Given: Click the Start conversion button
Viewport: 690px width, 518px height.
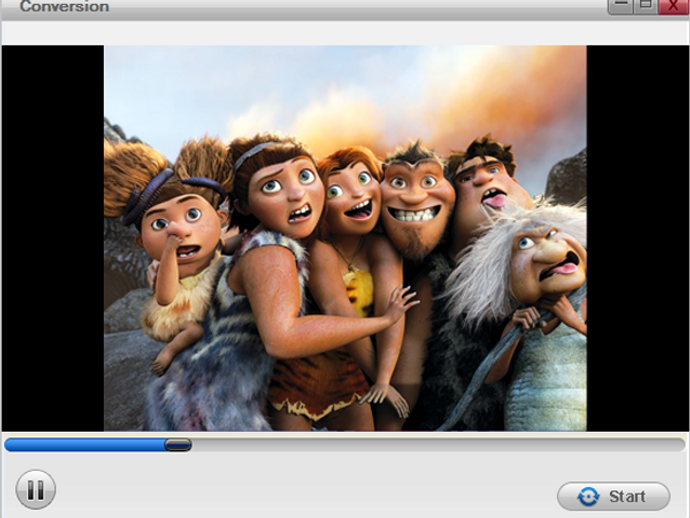Looking at the screenshot, I should pos(613,496).
